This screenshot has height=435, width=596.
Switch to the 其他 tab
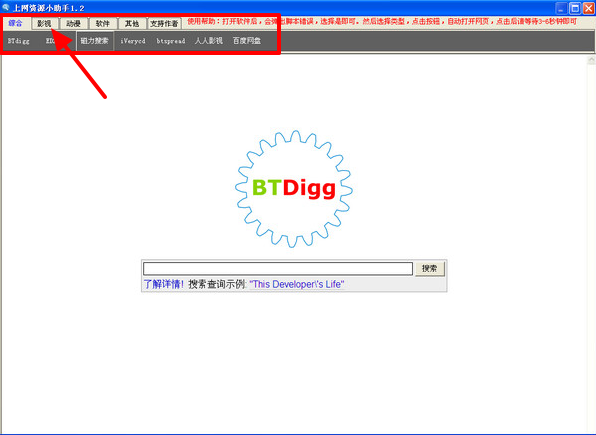pos(132,24)
